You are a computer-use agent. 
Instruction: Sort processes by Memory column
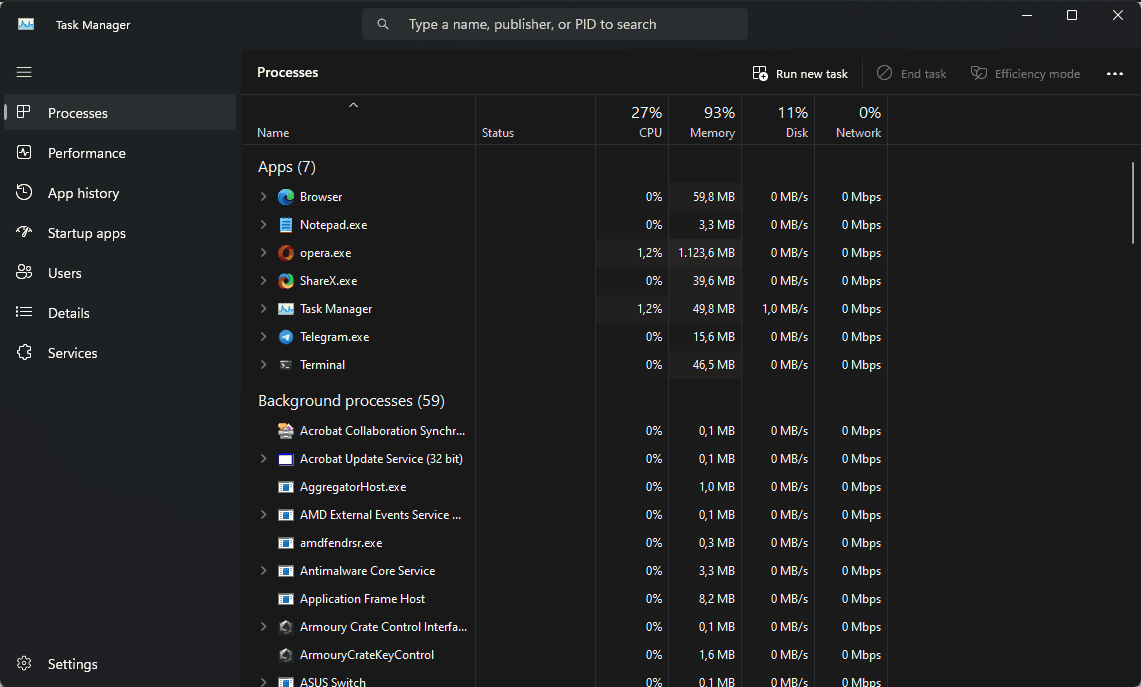coord(705,120)
